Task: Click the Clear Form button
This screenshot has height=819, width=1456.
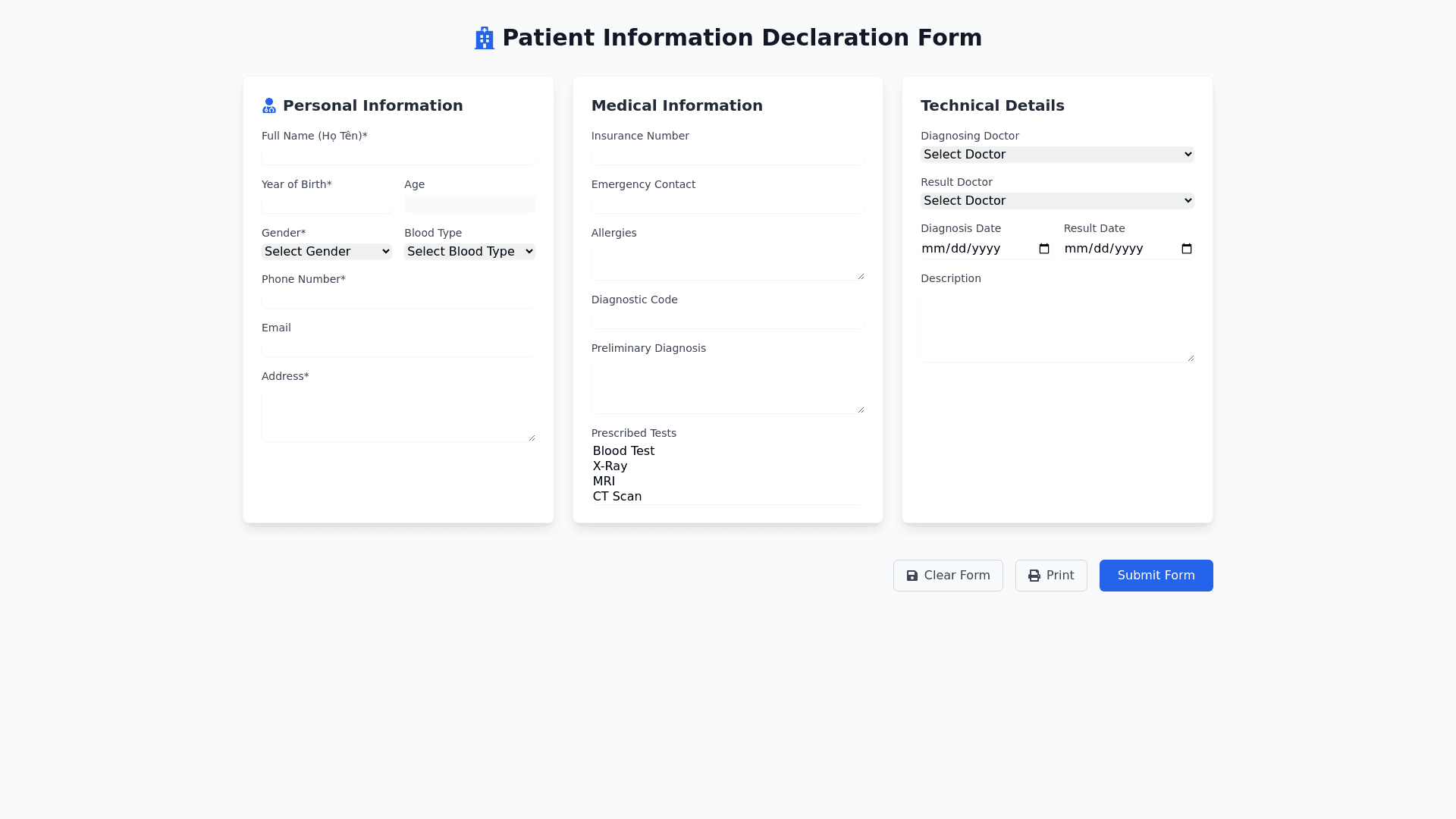Action: [x=948, y=576]
